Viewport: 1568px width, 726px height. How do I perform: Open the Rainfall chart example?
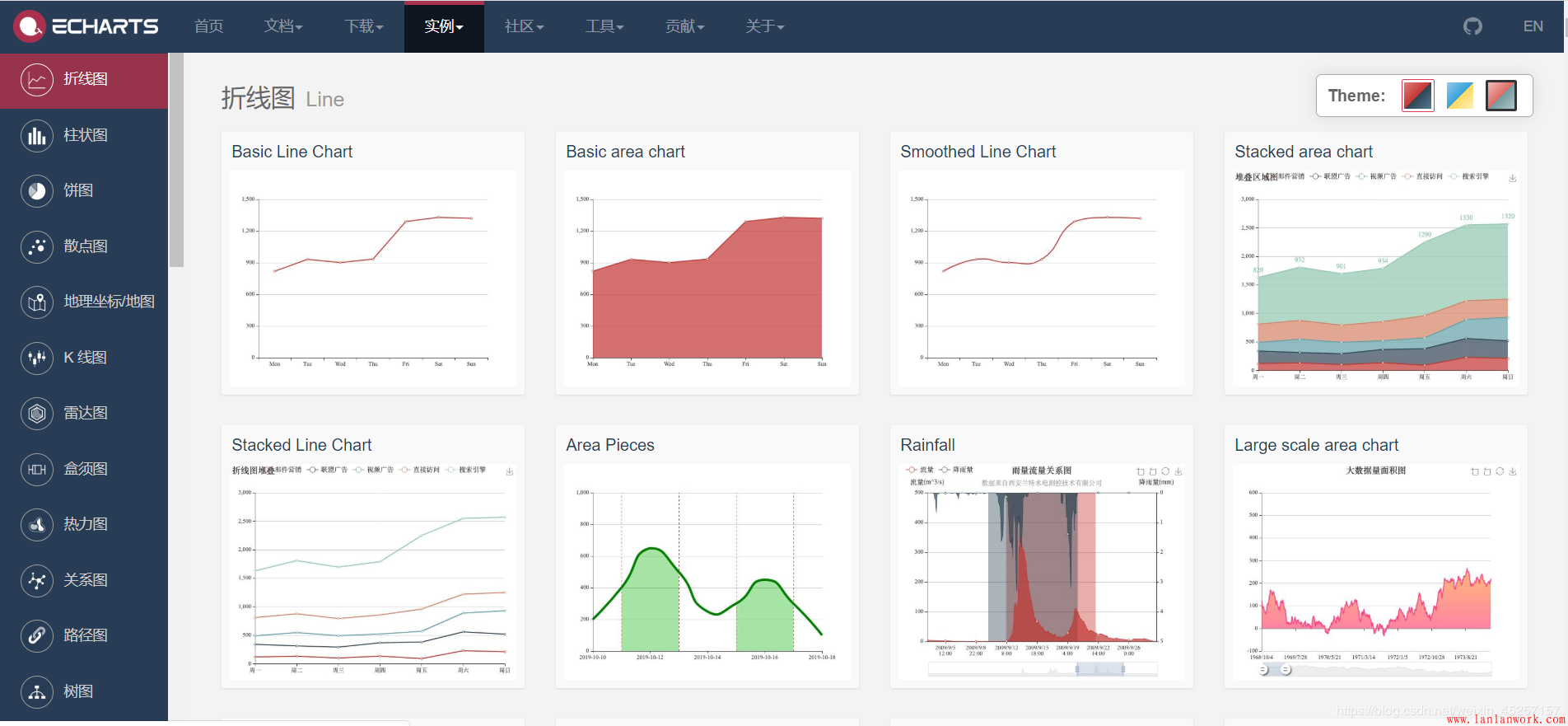pyautogui.click(x=1041, y=572)
